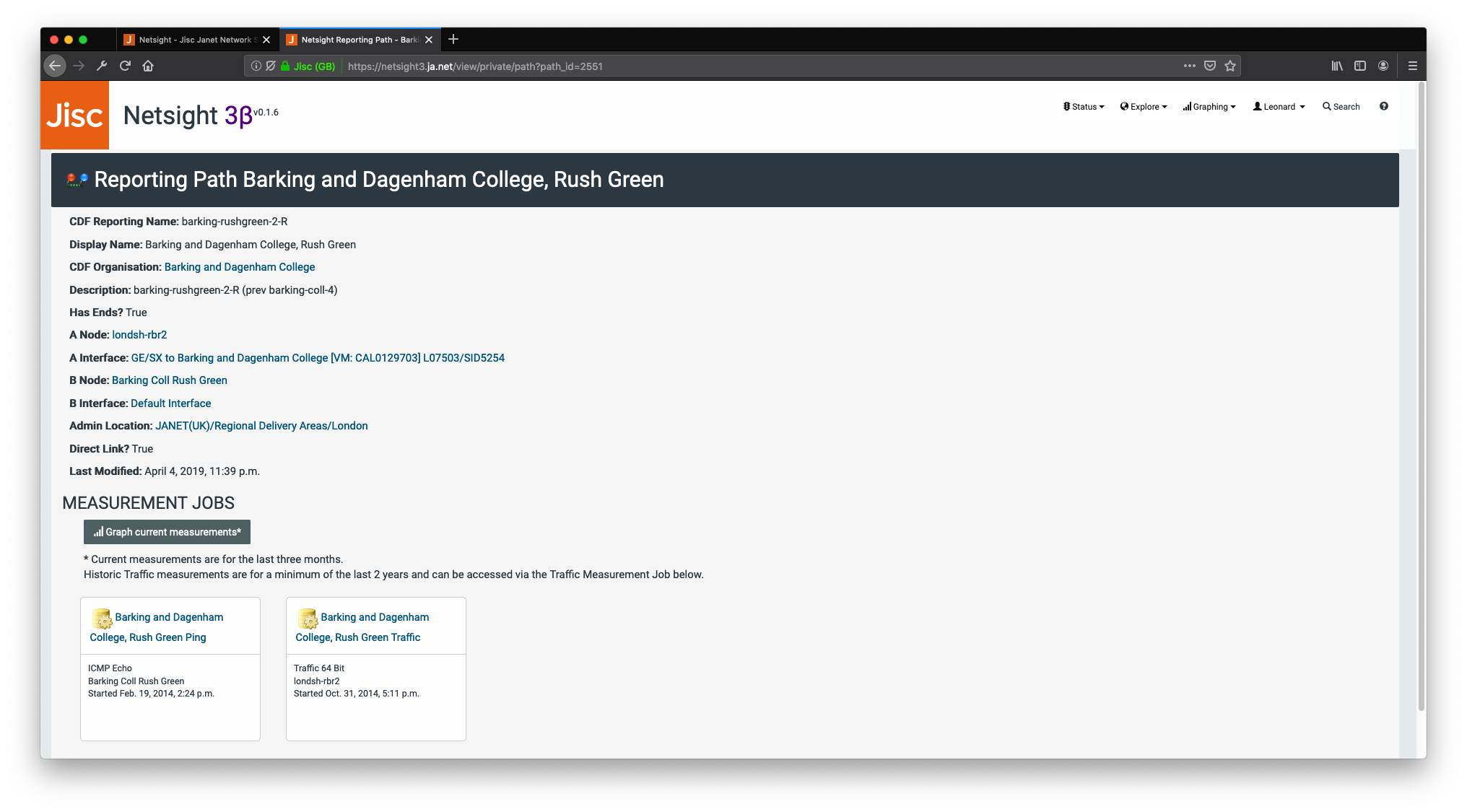Click the Has Ends? True text
Screen dimensions: 1467x812
tap(108, 313)
